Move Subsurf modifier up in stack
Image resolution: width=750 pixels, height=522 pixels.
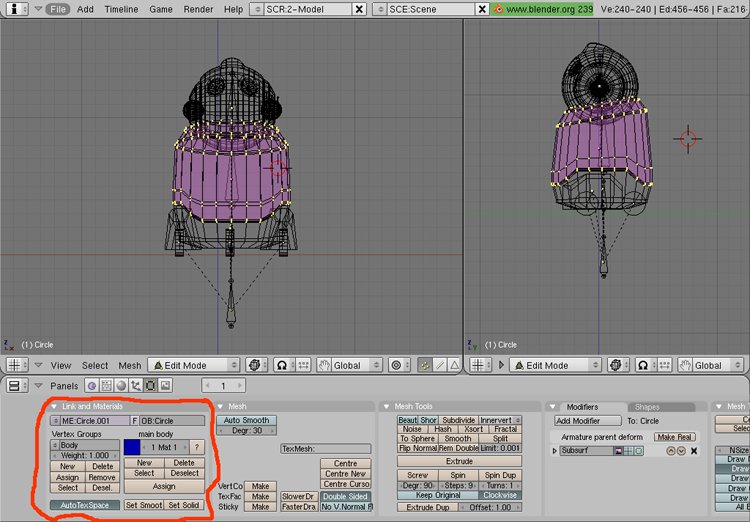click(671, 451)
